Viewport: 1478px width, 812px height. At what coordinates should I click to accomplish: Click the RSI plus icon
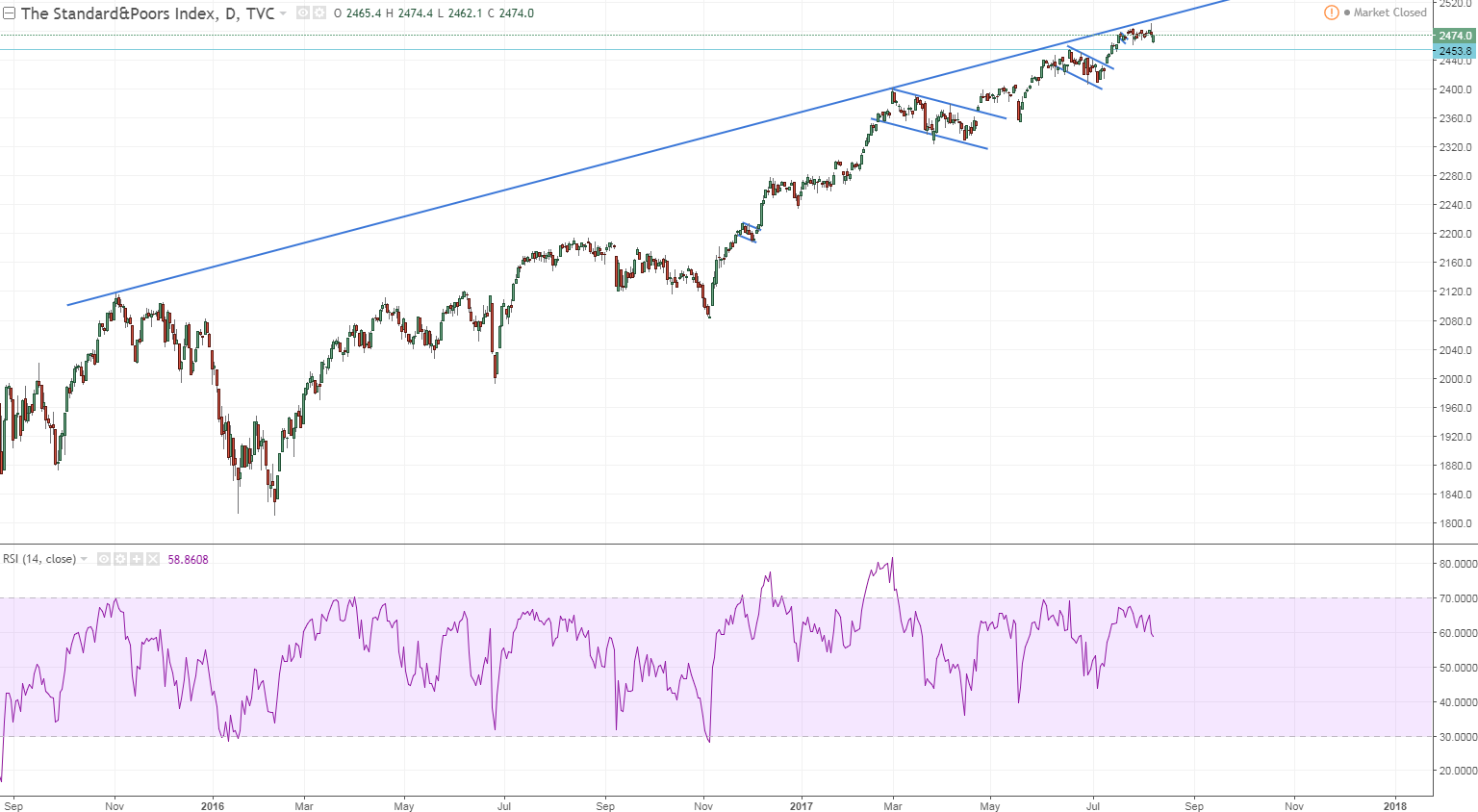click(x=137, y=559)
